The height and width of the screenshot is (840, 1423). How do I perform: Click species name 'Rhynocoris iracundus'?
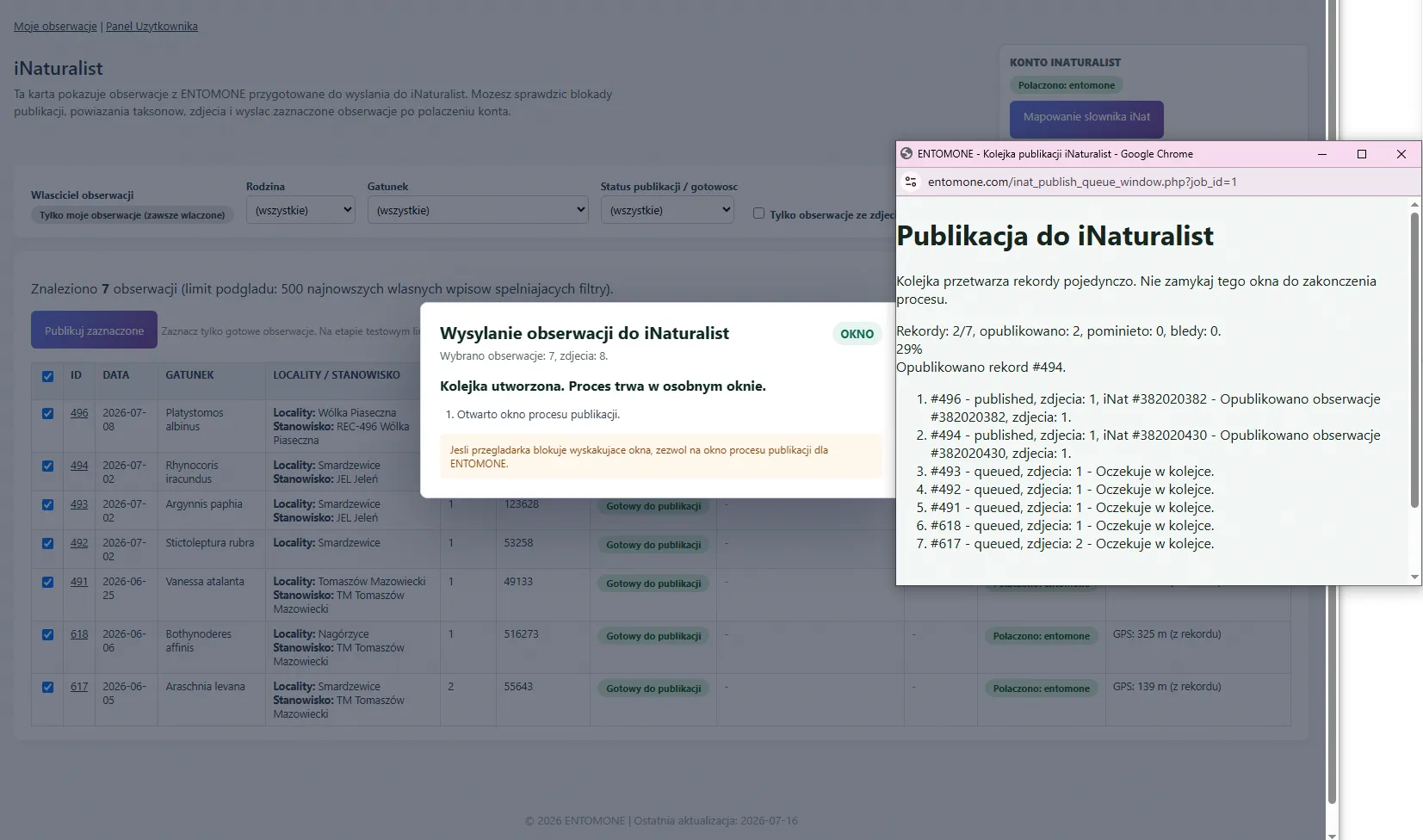[192, 472]
